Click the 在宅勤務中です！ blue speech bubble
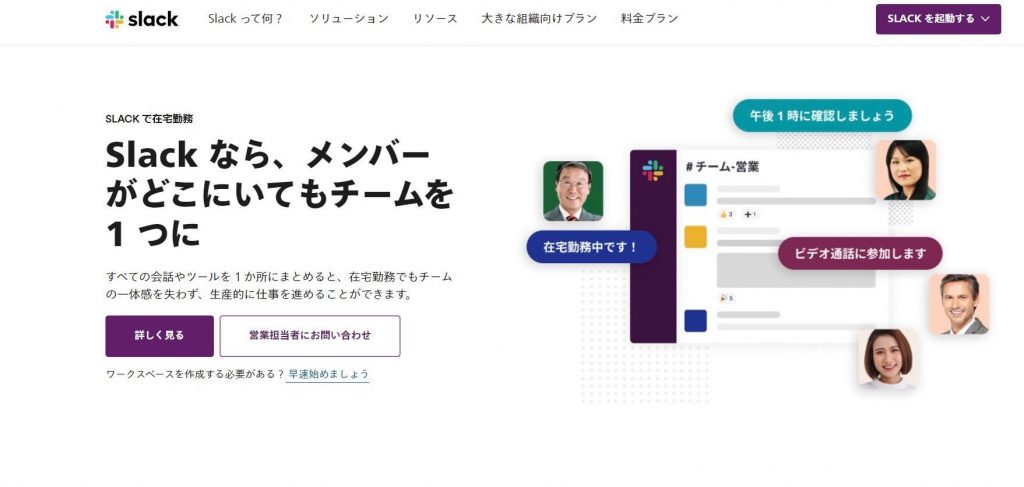This screenshot has width=1024, height=487. pos(591,246)
